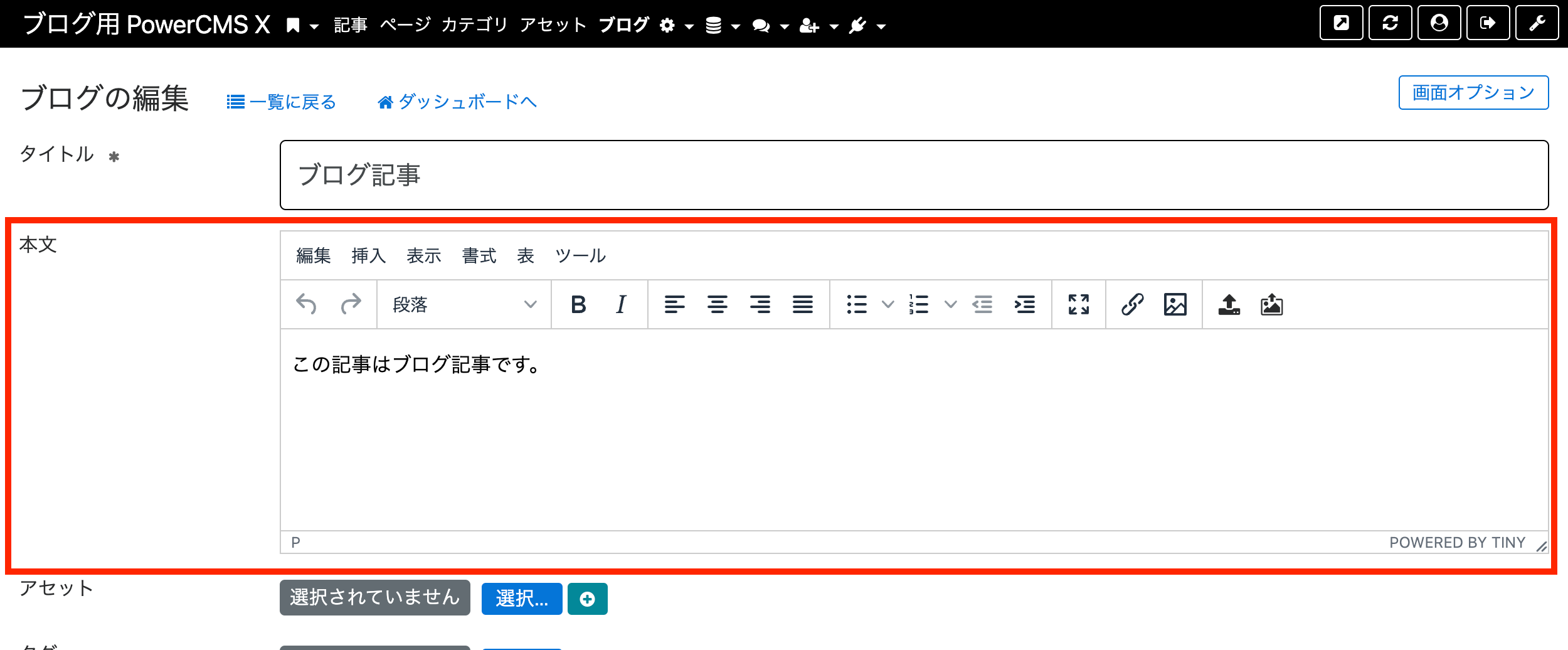The width and height of the screenshot is (1568, 650).
Task: Align text center
Action: (718, 304)
